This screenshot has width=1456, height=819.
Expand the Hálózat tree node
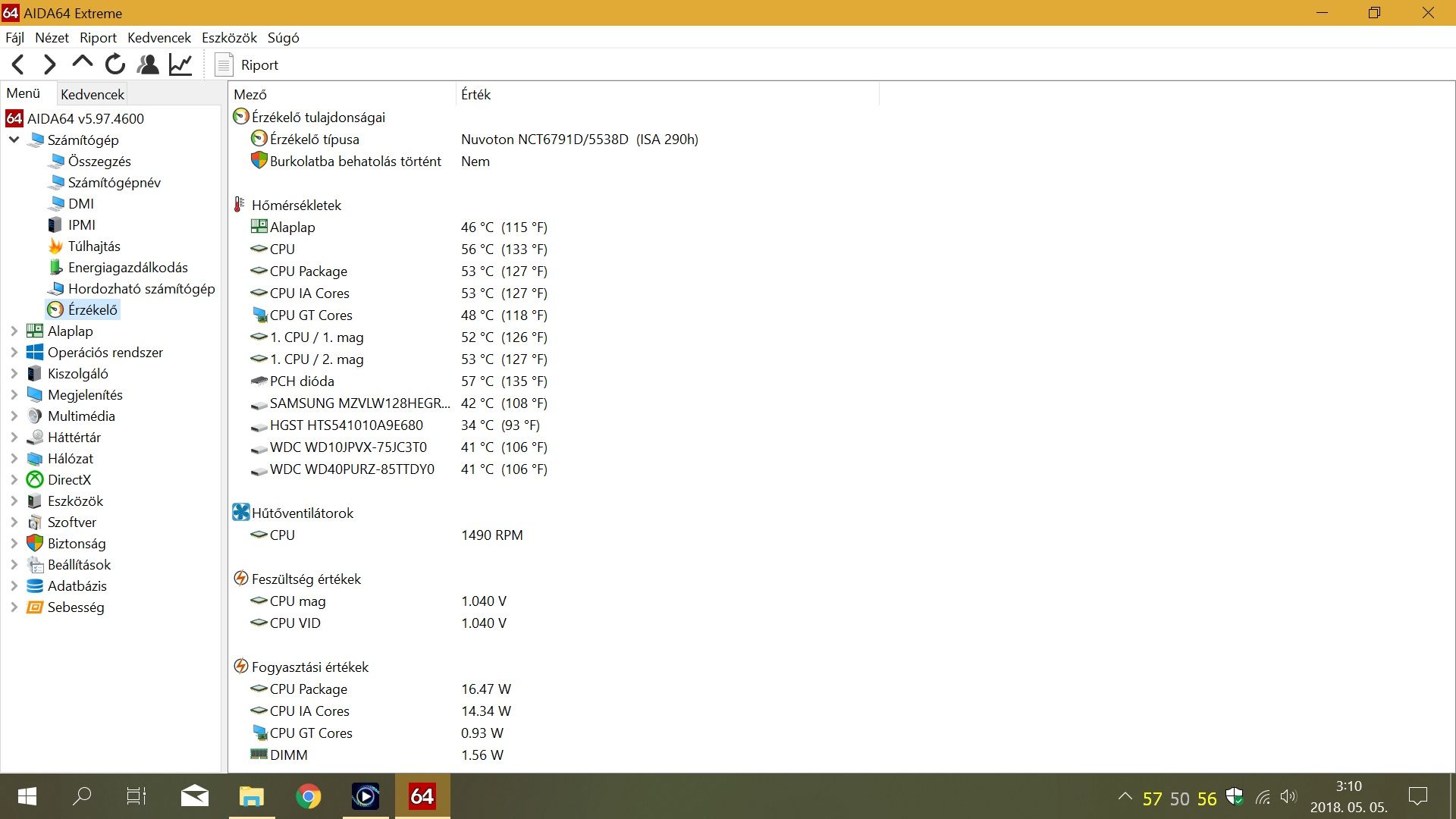tap(14, 459)
